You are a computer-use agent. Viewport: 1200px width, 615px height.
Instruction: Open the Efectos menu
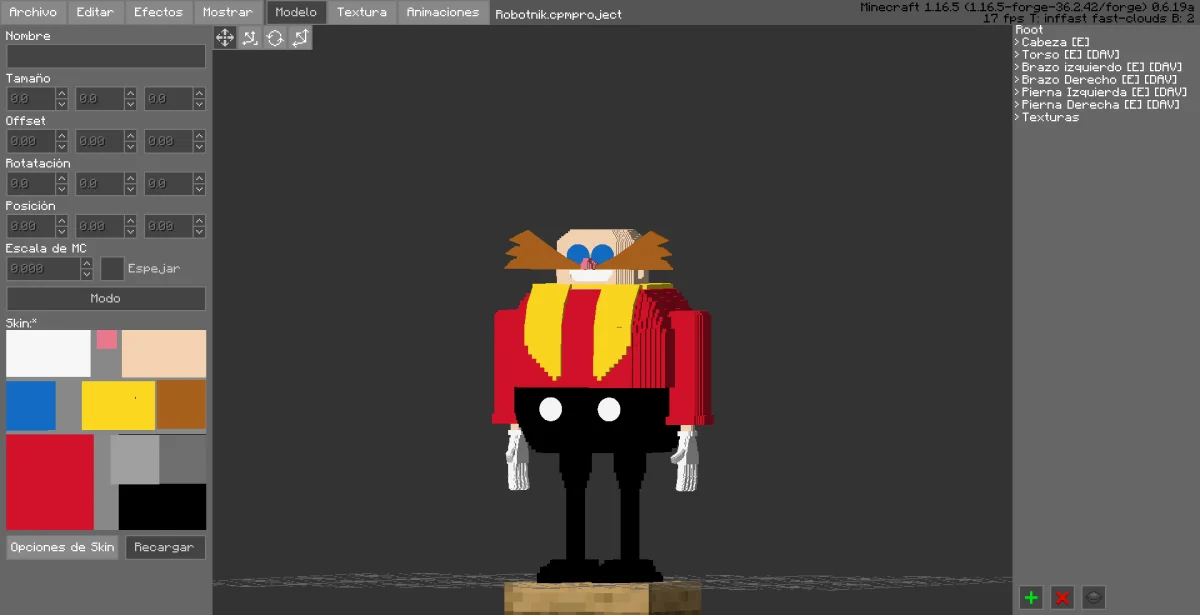(x=158, y=13)
